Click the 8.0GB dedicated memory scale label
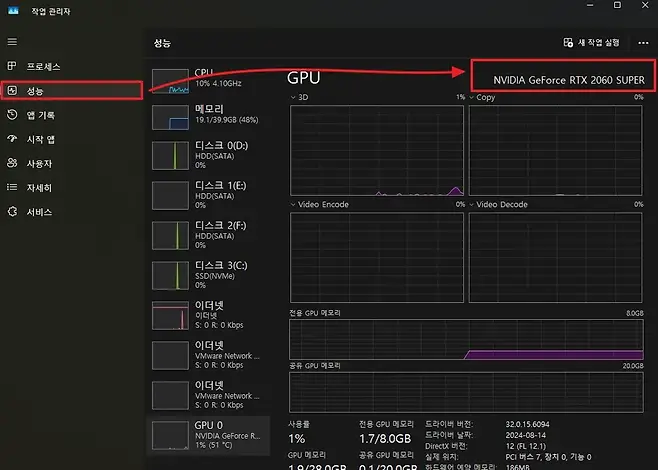The width and height of the screenshot is (658, 470). [635, 313]
